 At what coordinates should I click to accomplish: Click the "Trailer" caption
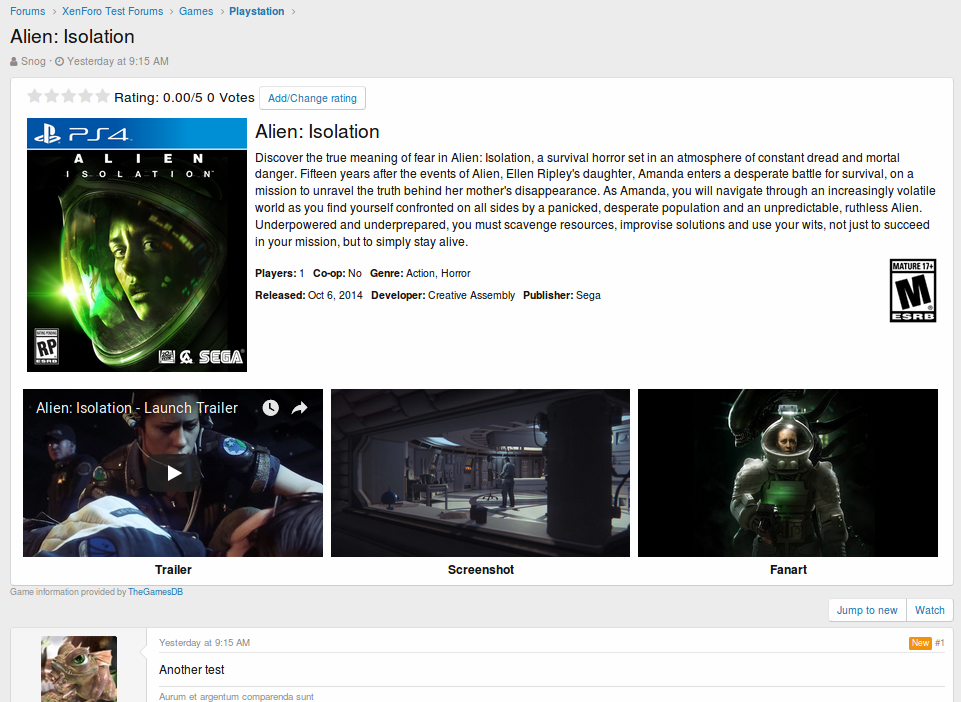pos(173,570)
